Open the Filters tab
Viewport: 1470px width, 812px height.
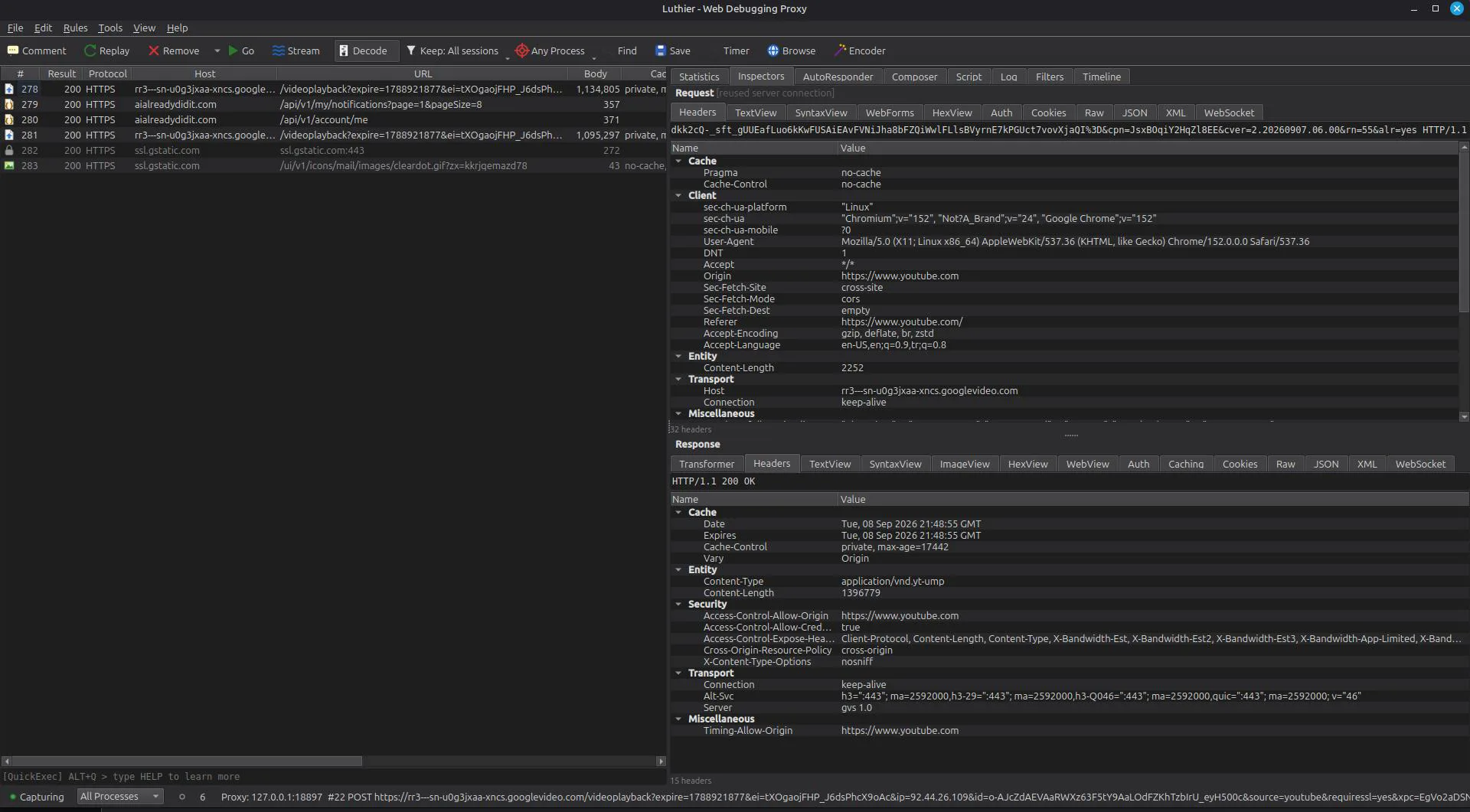point(1050,77)
